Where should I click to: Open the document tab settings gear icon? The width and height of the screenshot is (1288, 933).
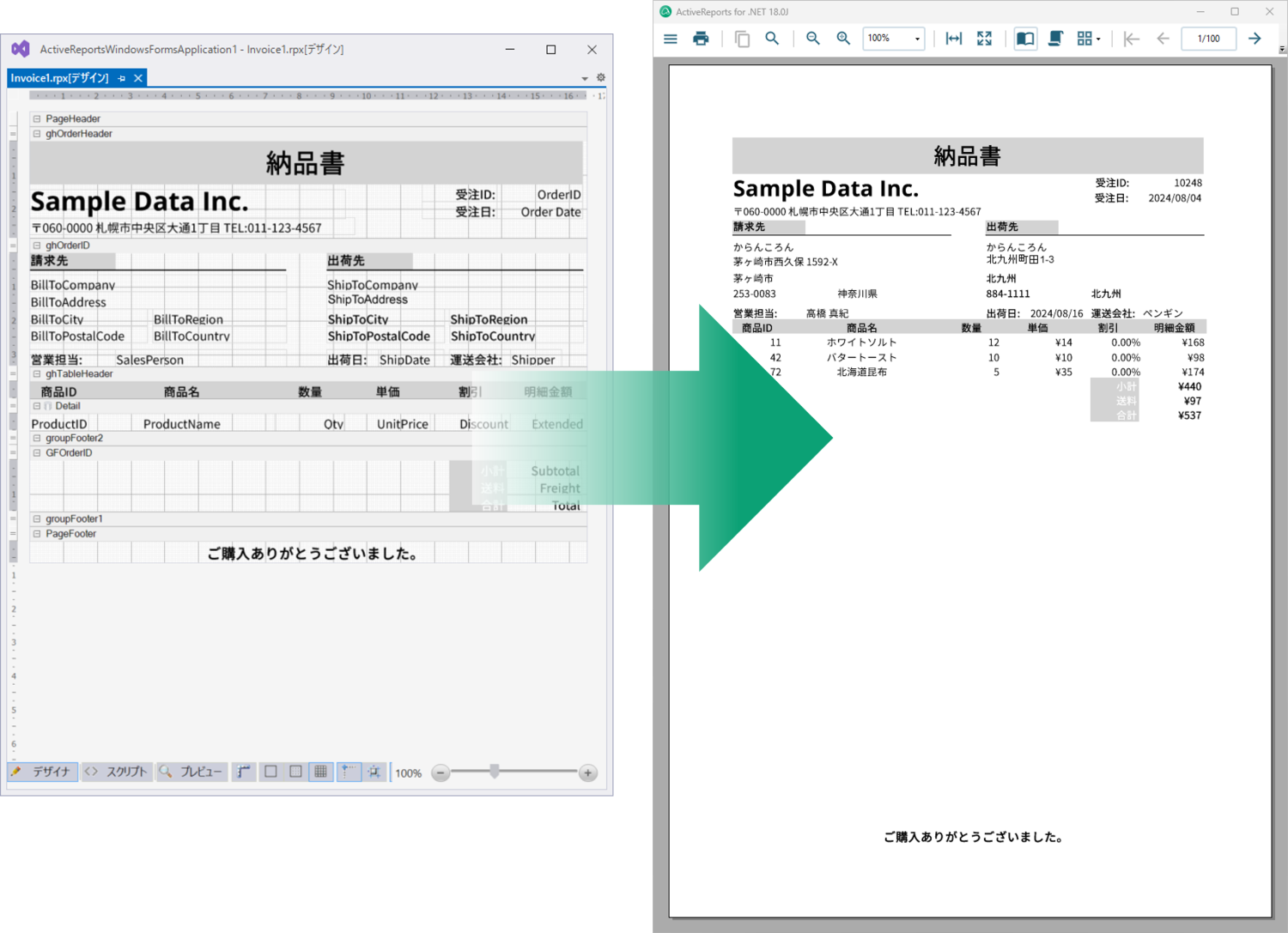coord(601,77)
